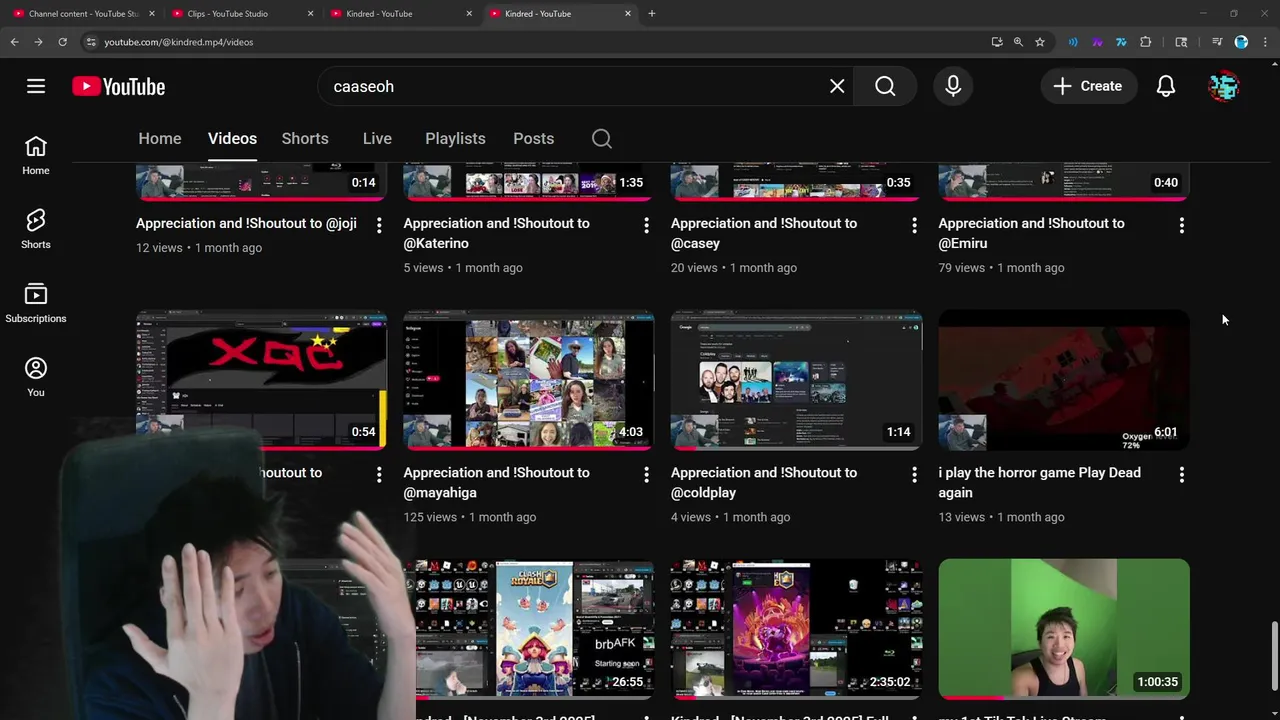Select the channel Videos tab
This screenshot has height=720, width=1280.
pyautogui.click(x=232, y=139)
